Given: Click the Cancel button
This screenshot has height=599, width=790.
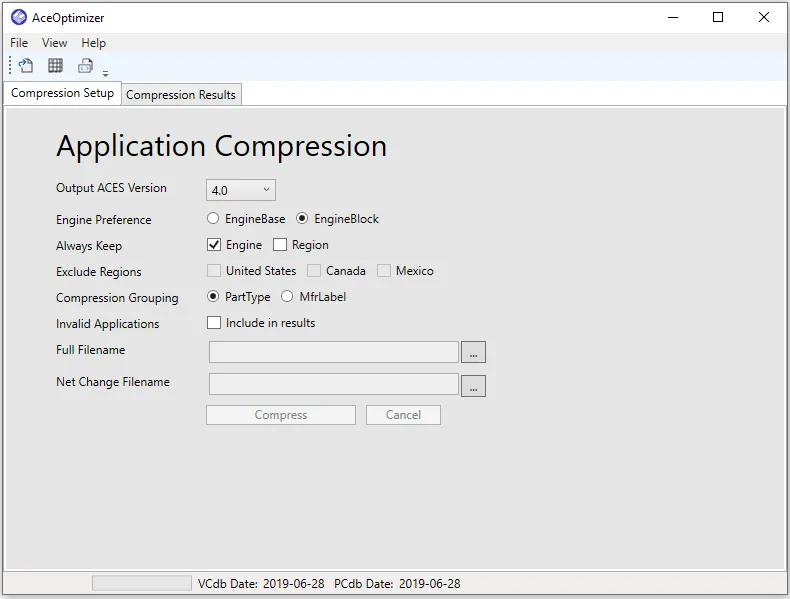Looking at the screenshot, I should (x=403, y=415).
